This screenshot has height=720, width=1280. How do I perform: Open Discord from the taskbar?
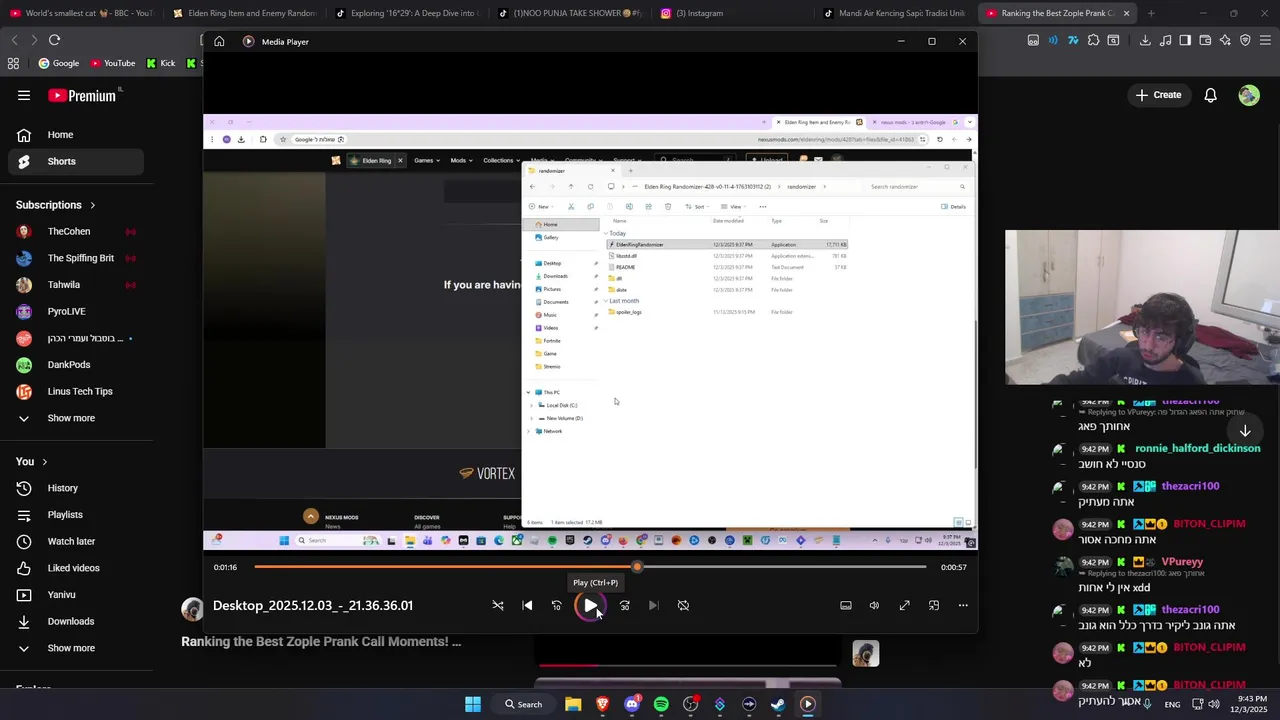[631, 704]
